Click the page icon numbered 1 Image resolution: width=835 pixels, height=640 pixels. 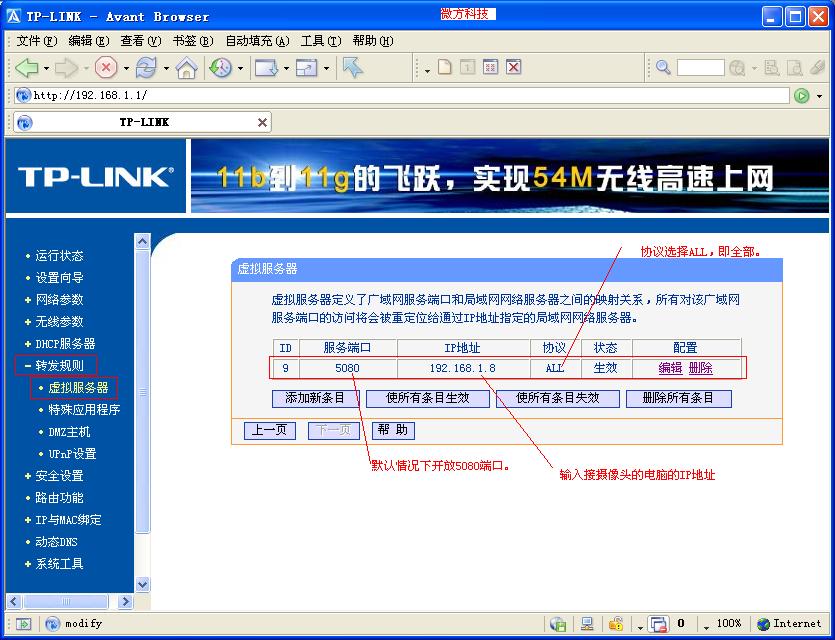pyautogui.click(x=468, y=67)
